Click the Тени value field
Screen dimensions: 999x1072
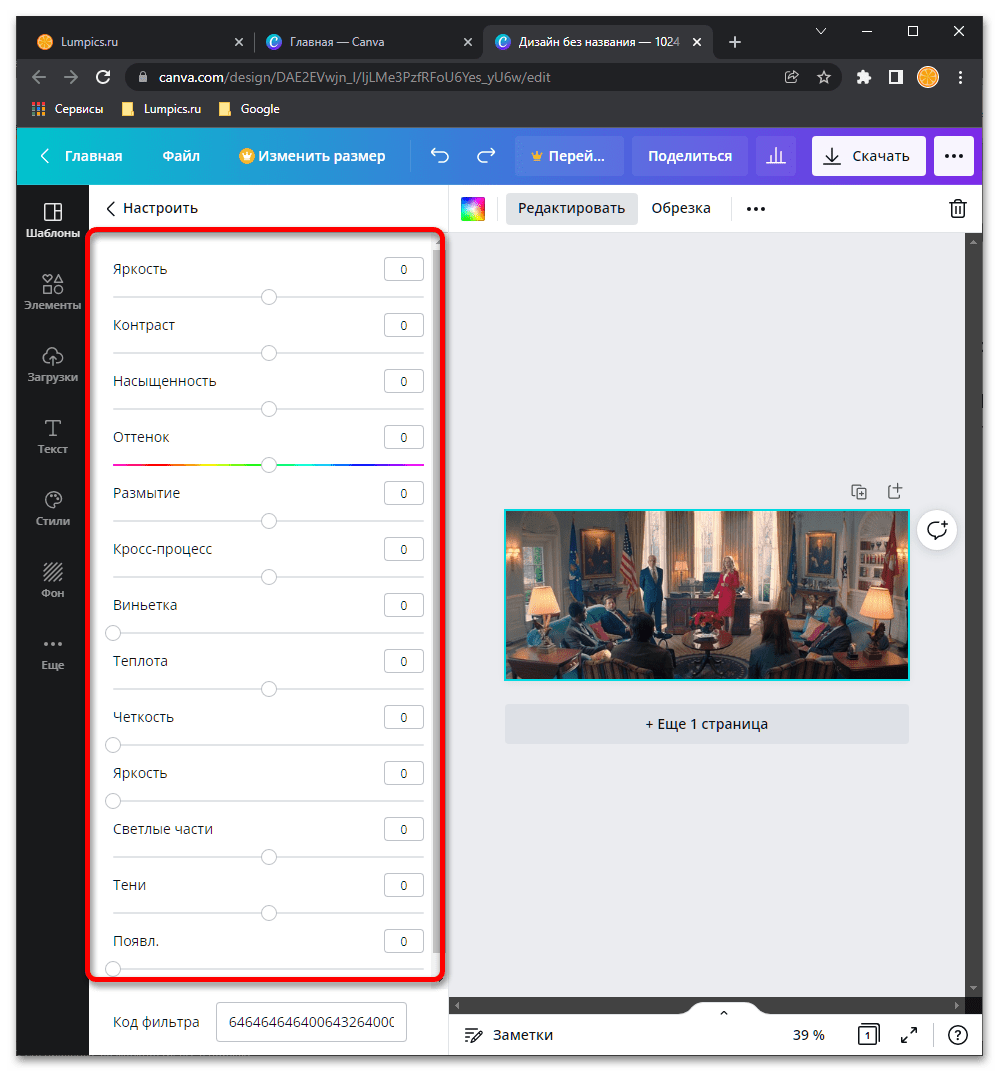(403, 885)
